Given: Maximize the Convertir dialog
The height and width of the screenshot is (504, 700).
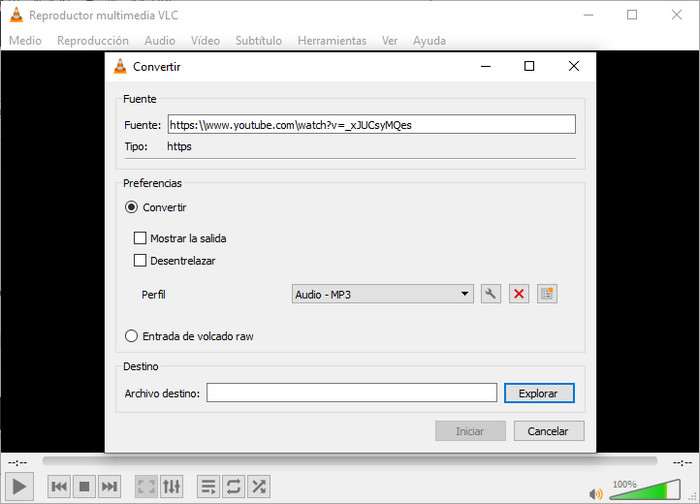Looking at the screenshot, I should coord(529,67).
